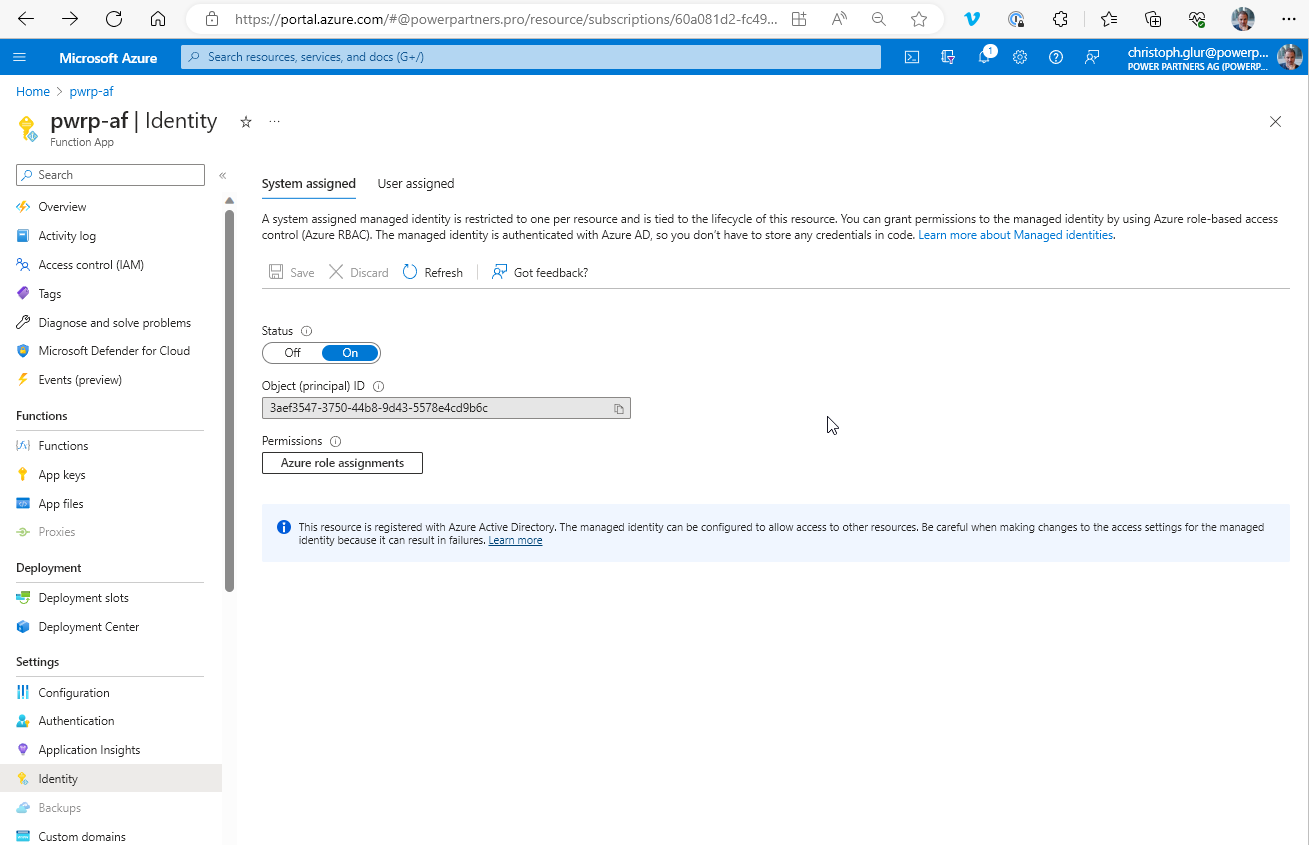Open browser Collections icon
Screen dimensions: 1309x845
[x=1153, y=19]
